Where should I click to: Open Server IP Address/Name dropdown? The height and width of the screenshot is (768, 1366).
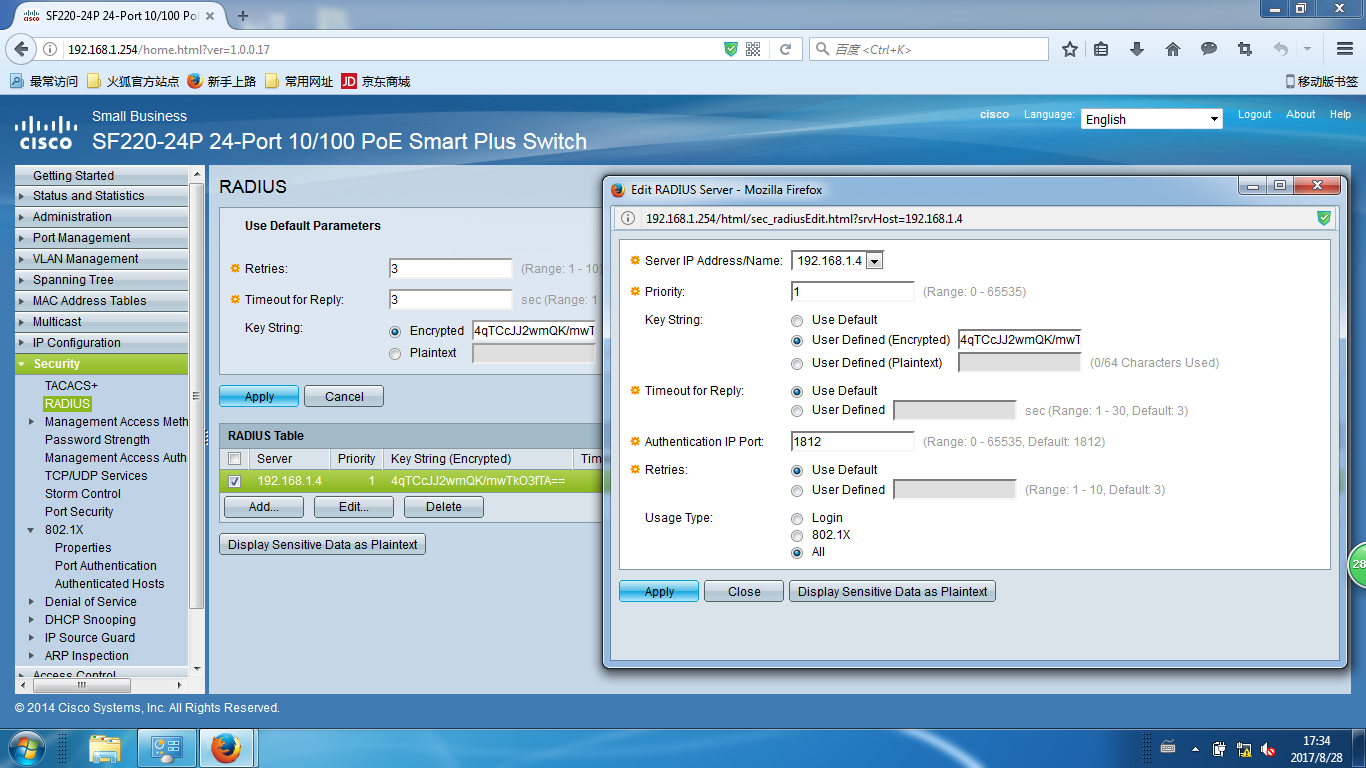point(838,261)
